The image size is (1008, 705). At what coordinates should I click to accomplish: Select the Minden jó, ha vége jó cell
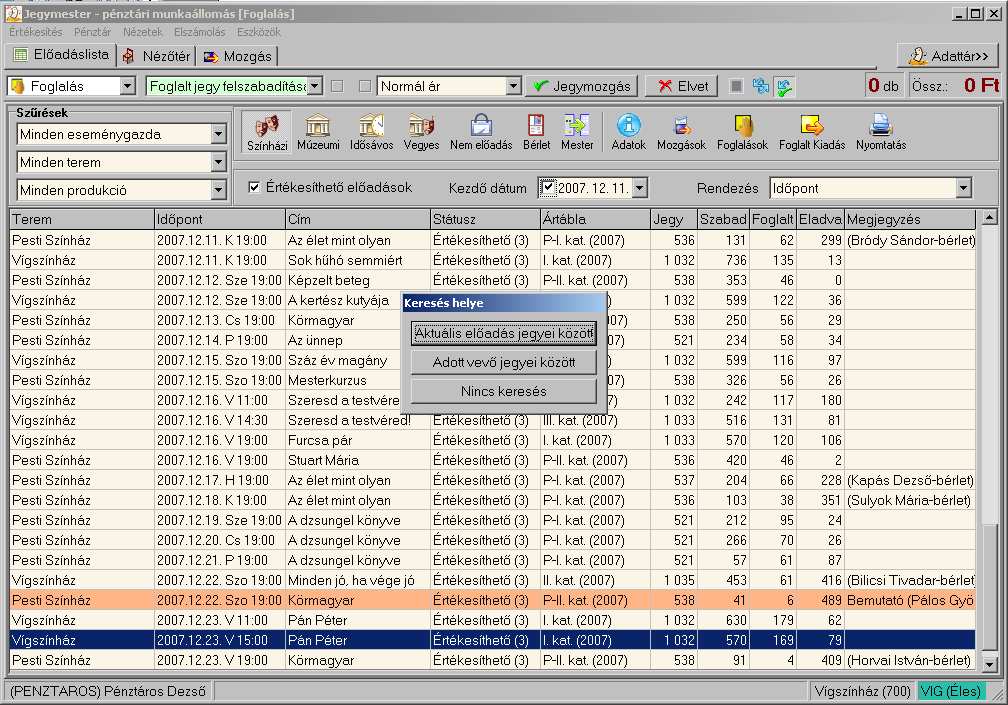tap(357, 580)
